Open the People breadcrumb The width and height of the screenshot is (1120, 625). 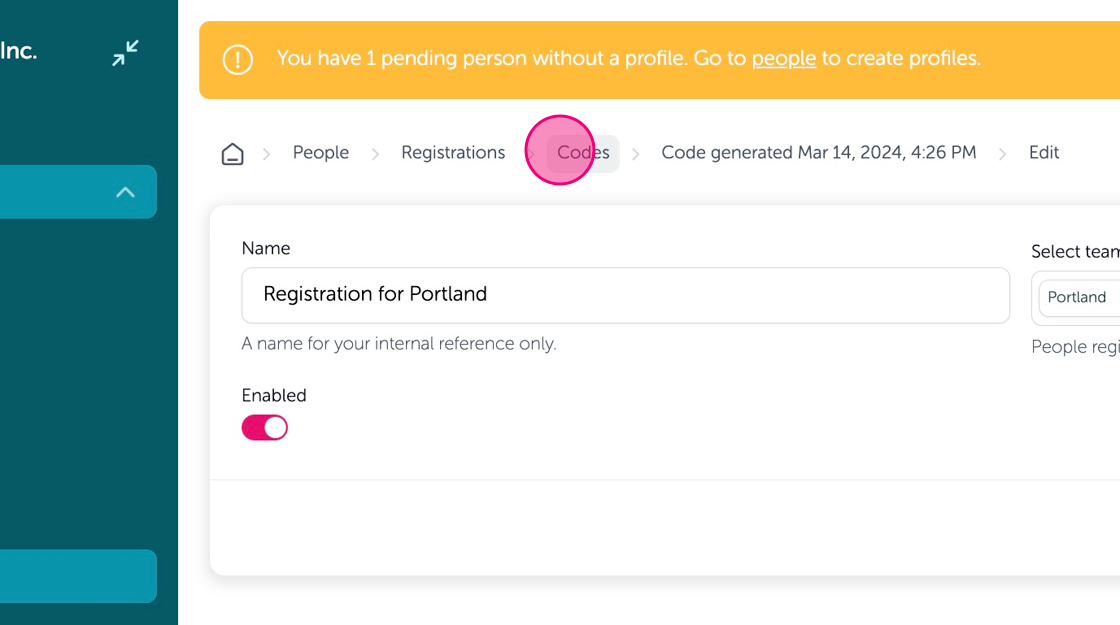[321, 153]
